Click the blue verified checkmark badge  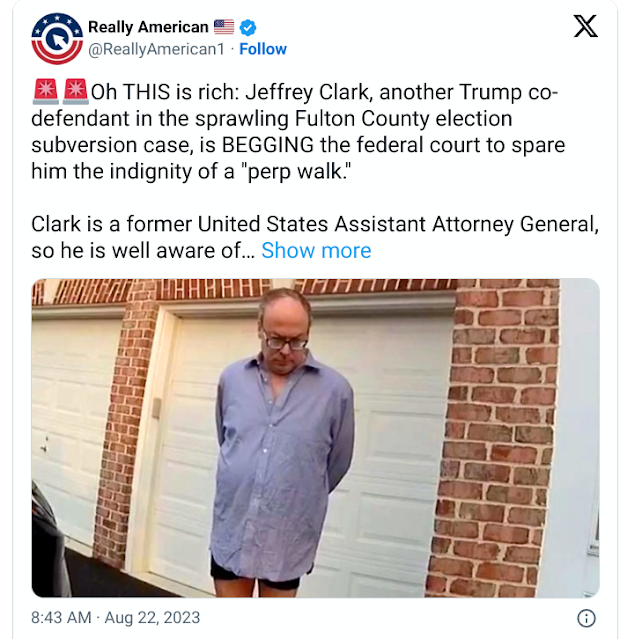[247, 27]
